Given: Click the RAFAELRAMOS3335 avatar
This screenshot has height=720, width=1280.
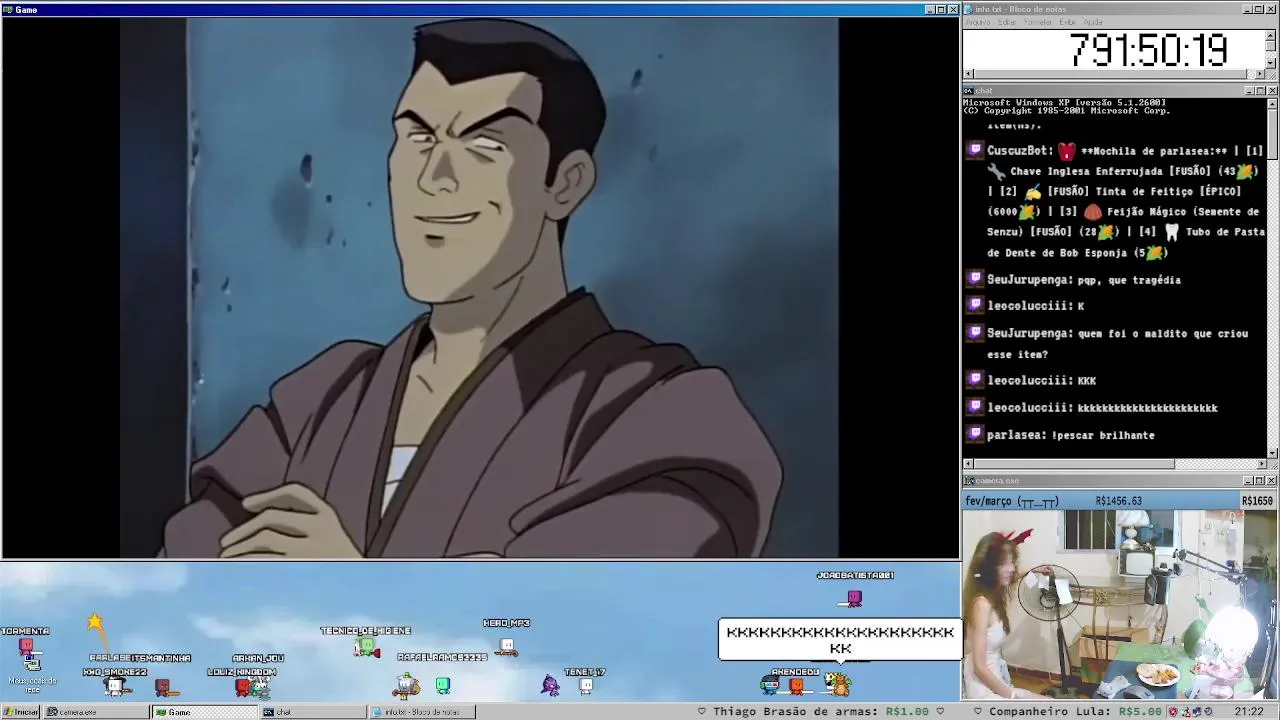Looking at the screenshot, I should pyautogui.click(x=408, y=686).
